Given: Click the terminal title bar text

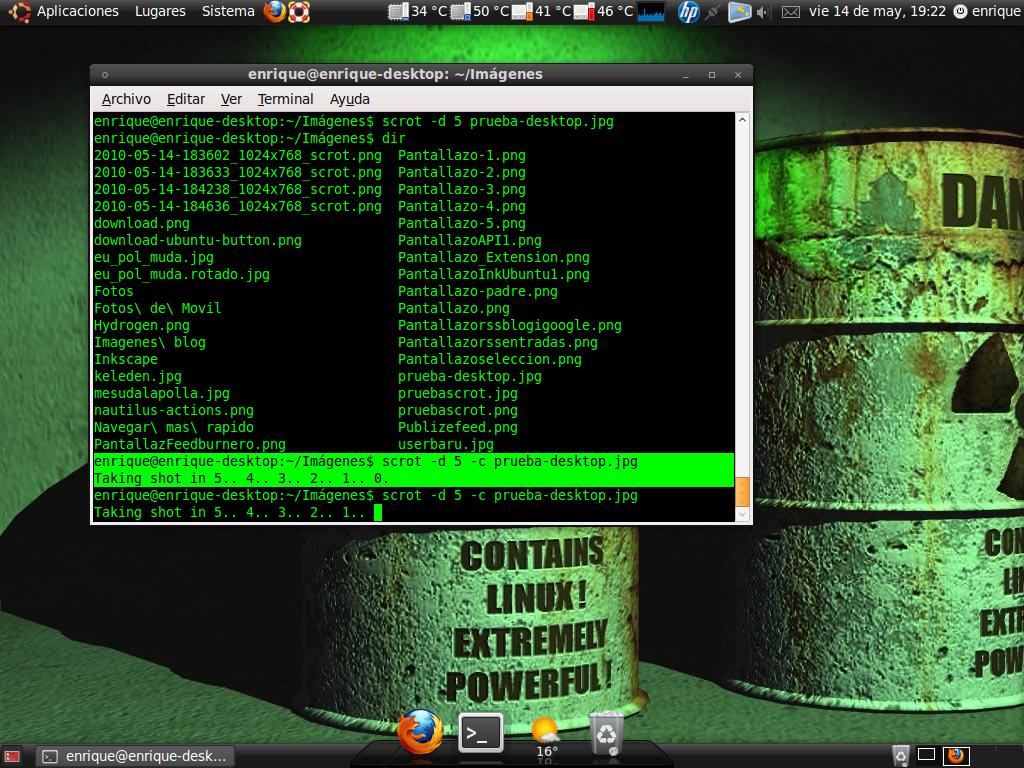Looking at the screenshot, I should (x=395, y=74).
